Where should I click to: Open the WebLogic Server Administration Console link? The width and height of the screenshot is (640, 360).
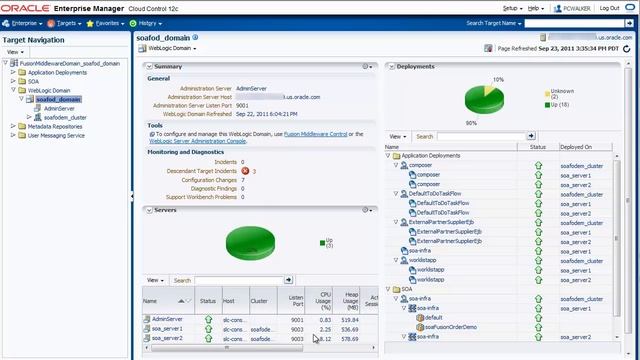[x=198, y=141]
